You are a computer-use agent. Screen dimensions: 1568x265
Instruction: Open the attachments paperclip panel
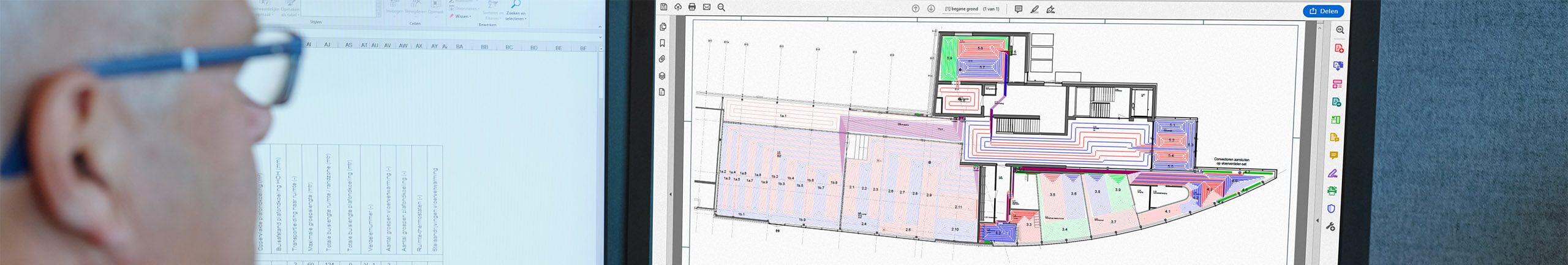(x=662, y=59)
